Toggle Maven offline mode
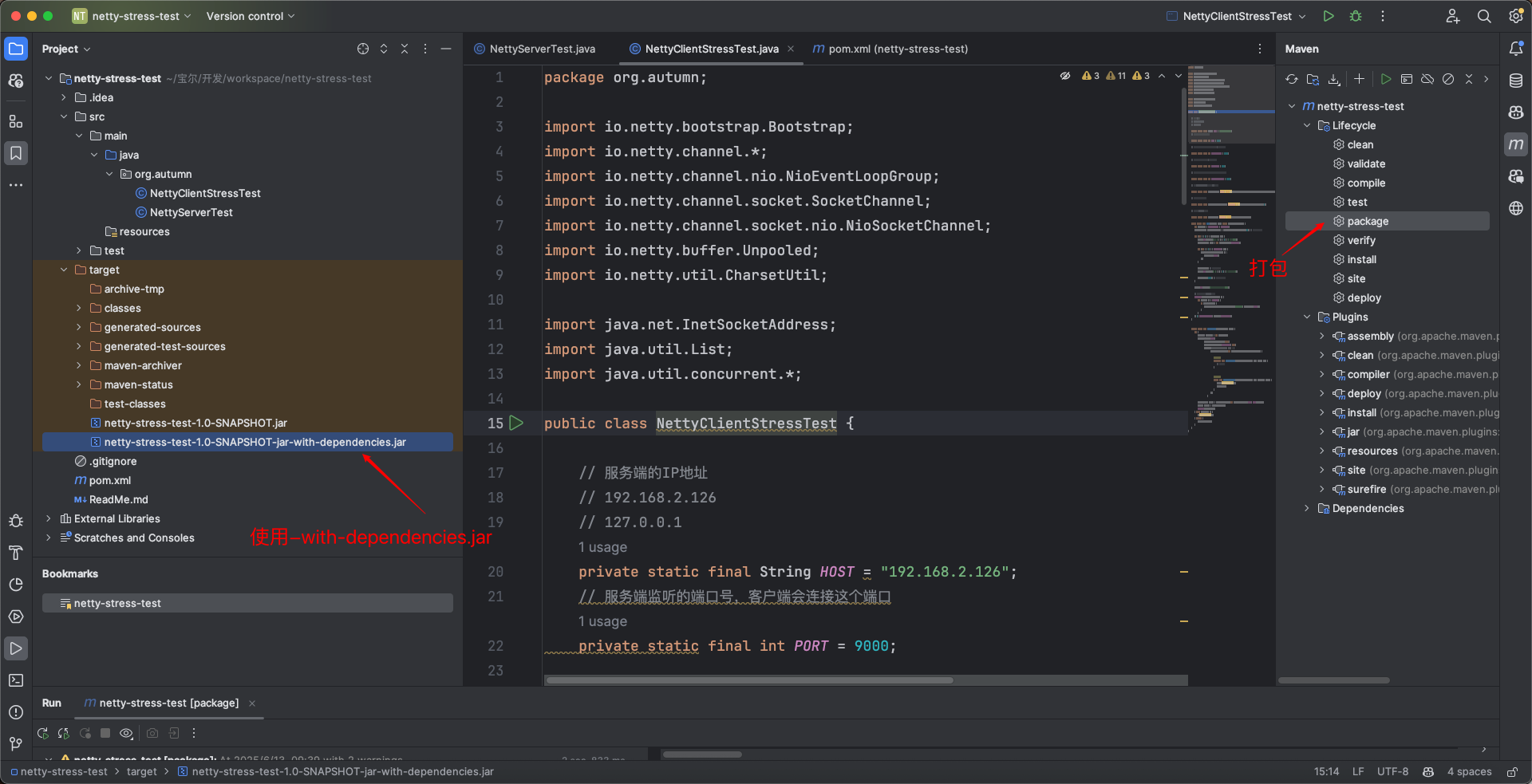 click(x=1427, y=79)
